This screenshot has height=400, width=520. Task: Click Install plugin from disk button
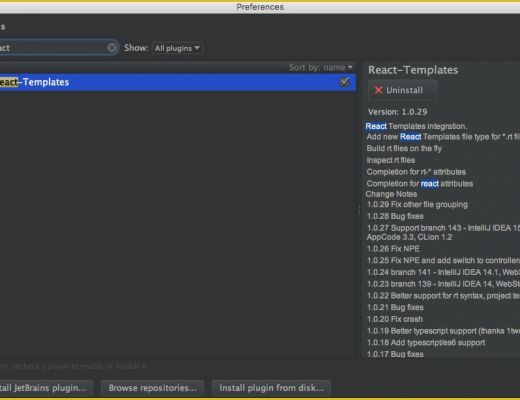click(271, 388)
